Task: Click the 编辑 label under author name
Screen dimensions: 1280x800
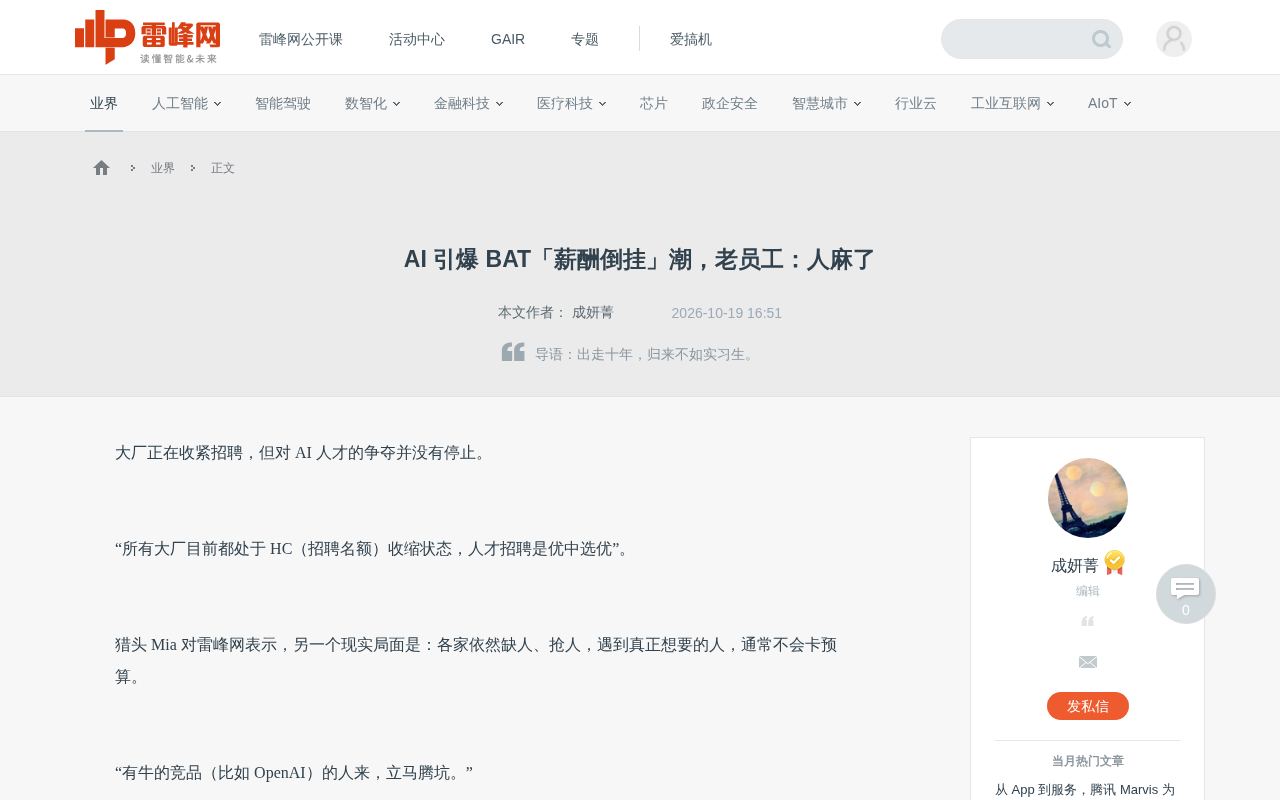Action: coord(1088,591)
